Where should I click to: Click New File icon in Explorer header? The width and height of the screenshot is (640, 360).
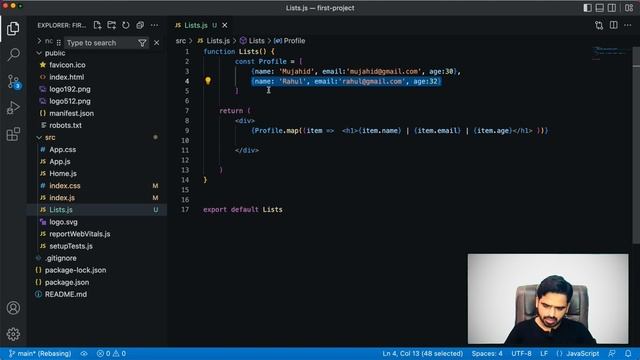click(97, 25)
